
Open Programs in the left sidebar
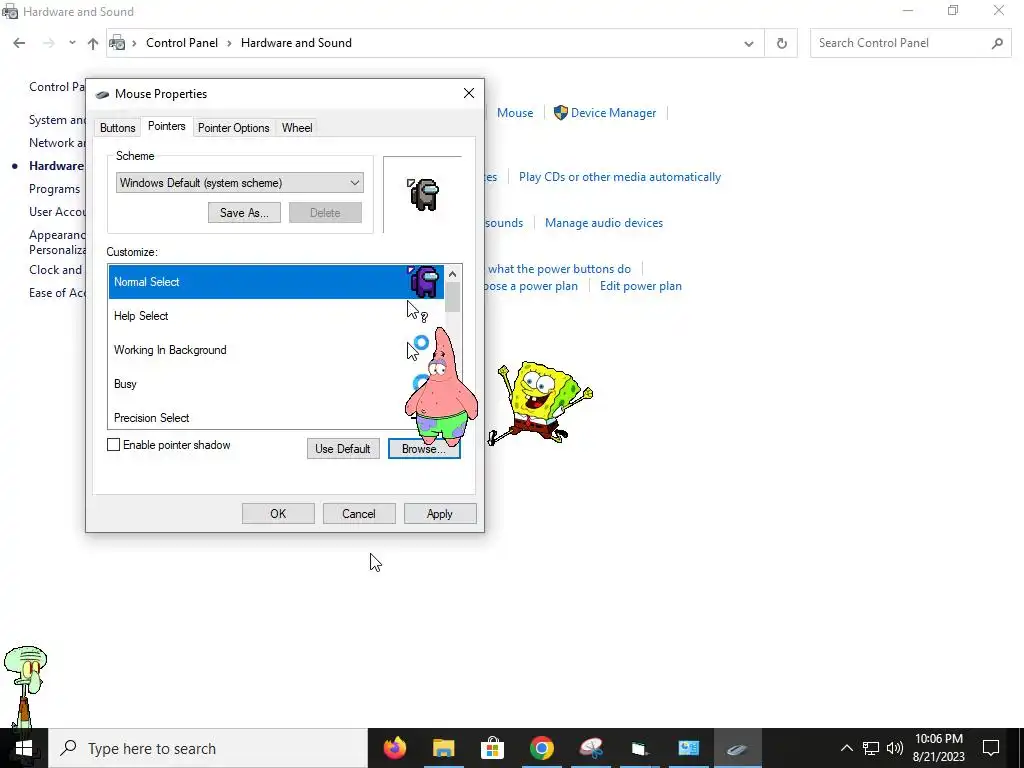(54, 189)
